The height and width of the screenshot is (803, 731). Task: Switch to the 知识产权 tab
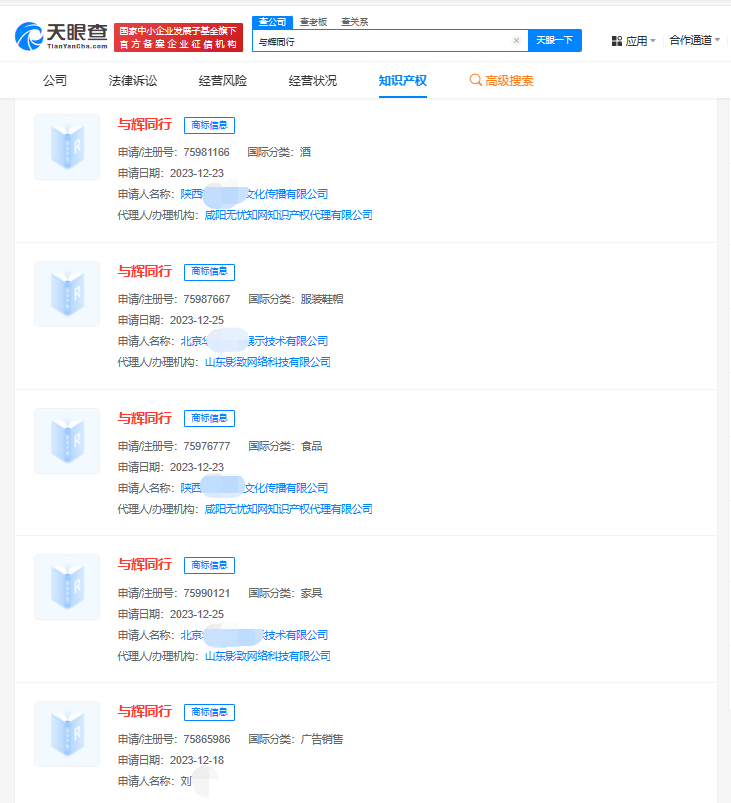click(x=403, y=80)
